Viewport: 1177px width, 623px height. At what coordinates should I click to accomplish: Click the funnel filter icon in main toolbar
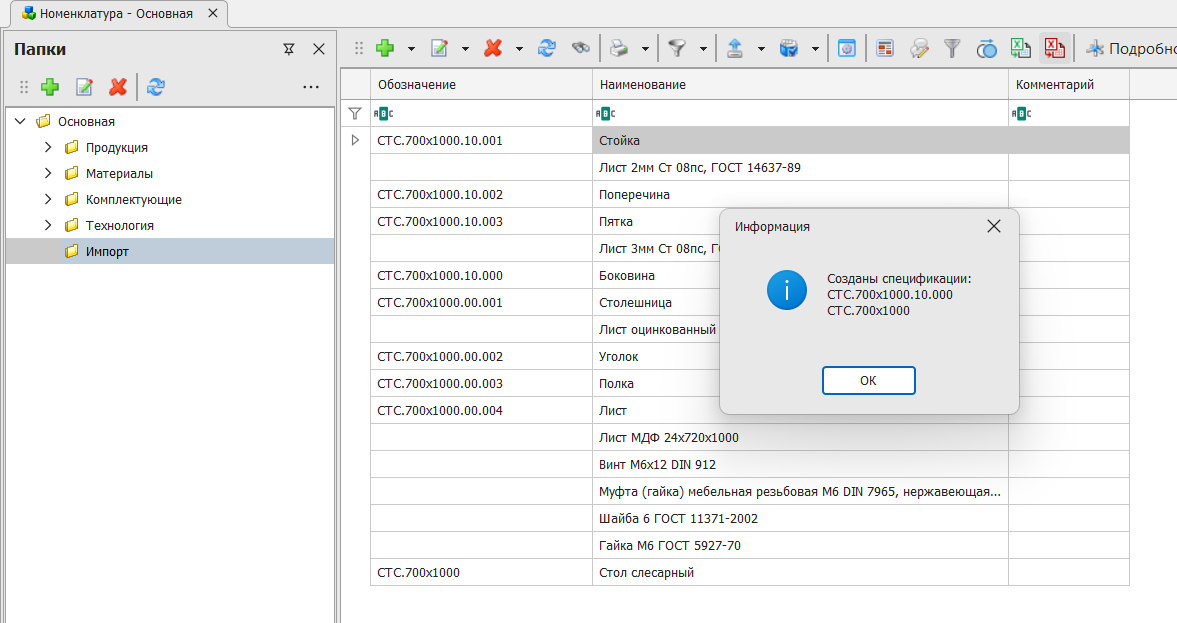(x=677, y=48)
